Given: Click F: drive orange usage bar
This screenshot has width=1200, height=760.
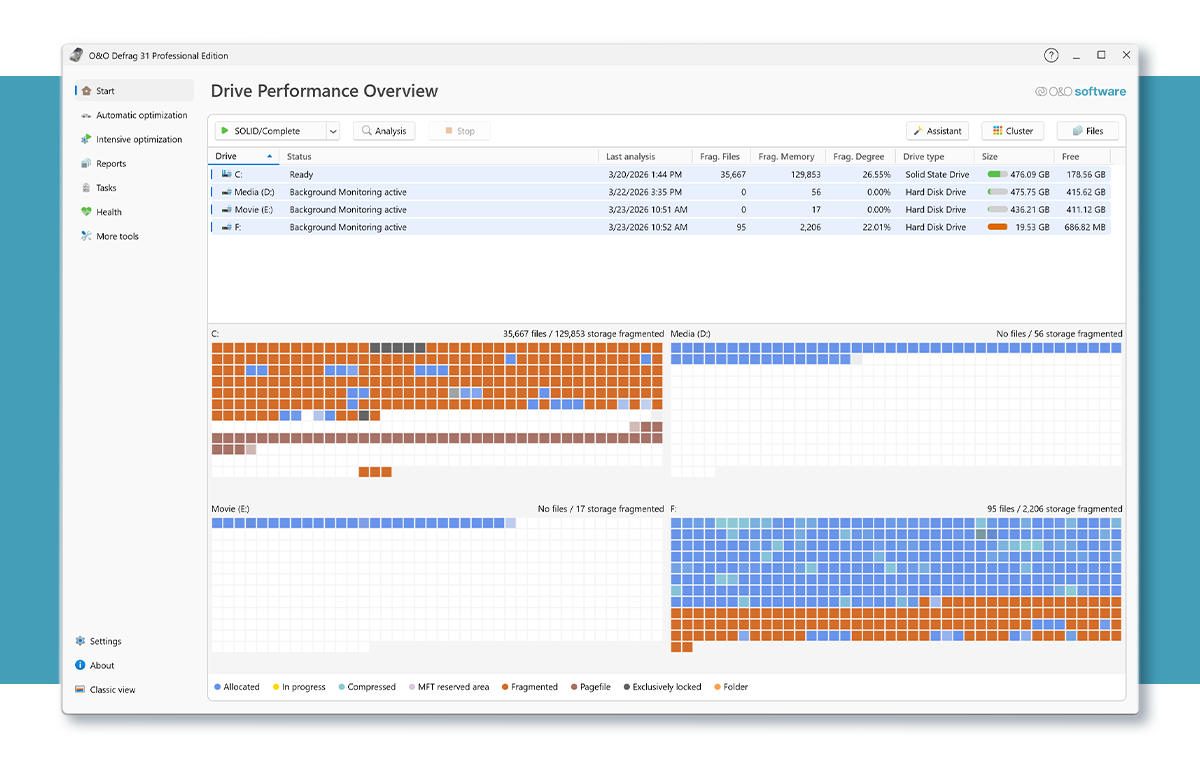Looking at the screenshot, I should pos(997,227).
